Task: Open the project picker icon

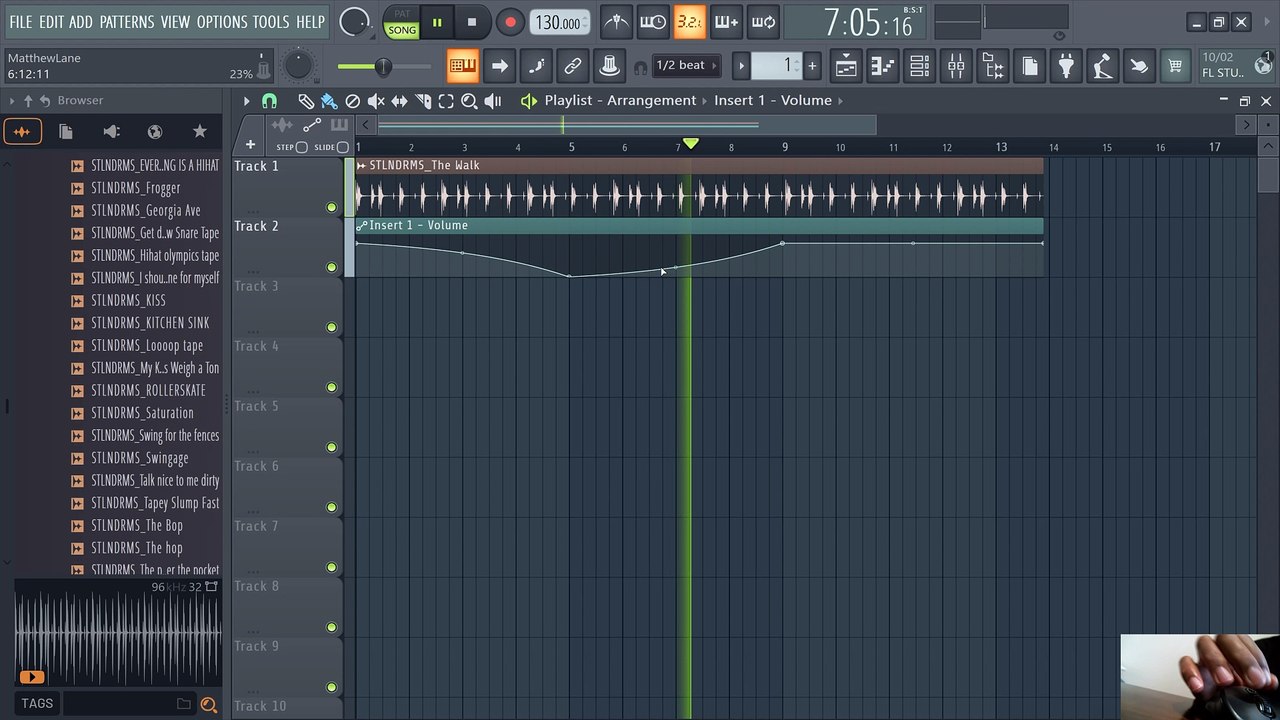Action: tap(1029, 66)
